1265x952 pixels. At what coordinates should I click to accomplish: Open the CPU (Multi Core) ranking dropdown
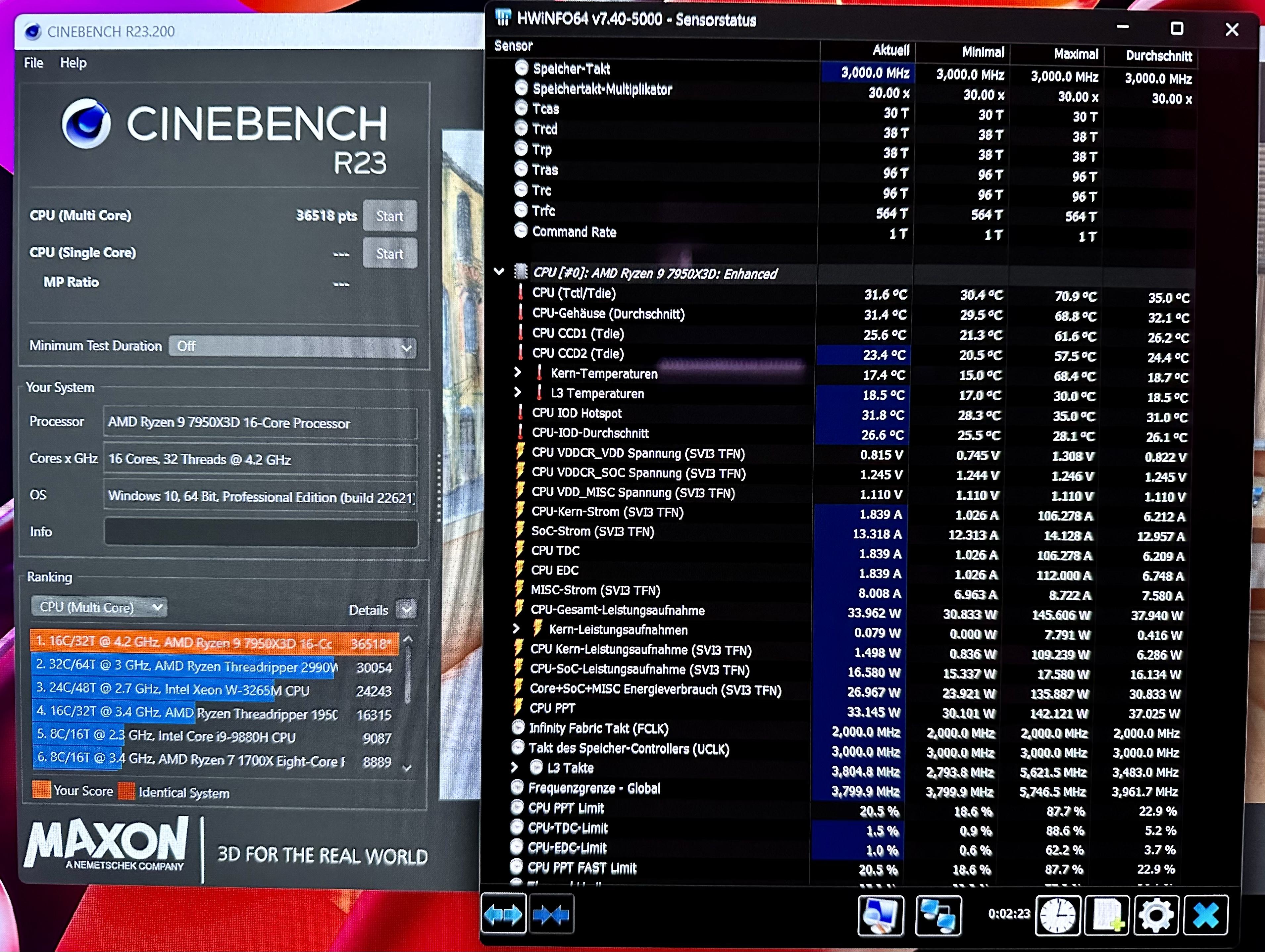coord(99,607)
